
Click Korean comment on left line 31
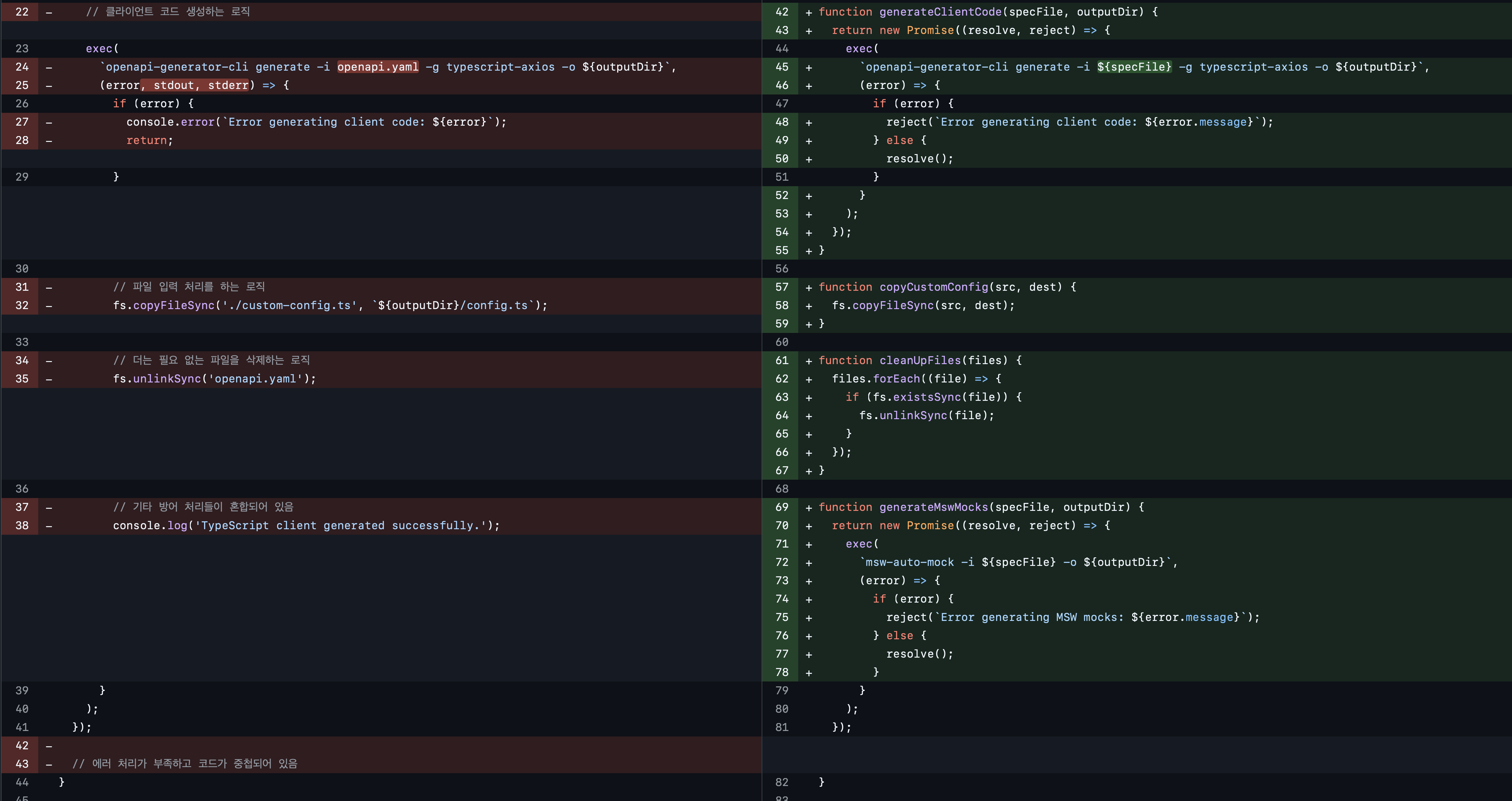coord(189,286)
